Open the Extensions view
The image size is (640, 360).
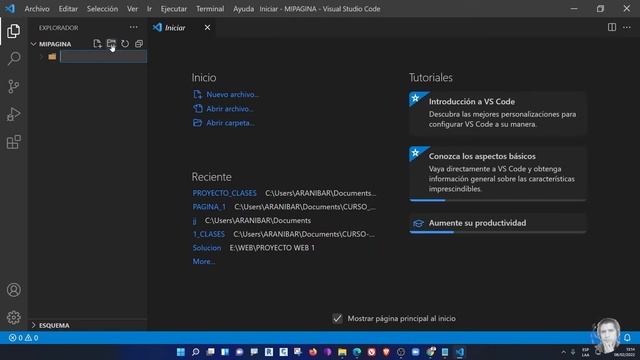(x=13, y=142)
